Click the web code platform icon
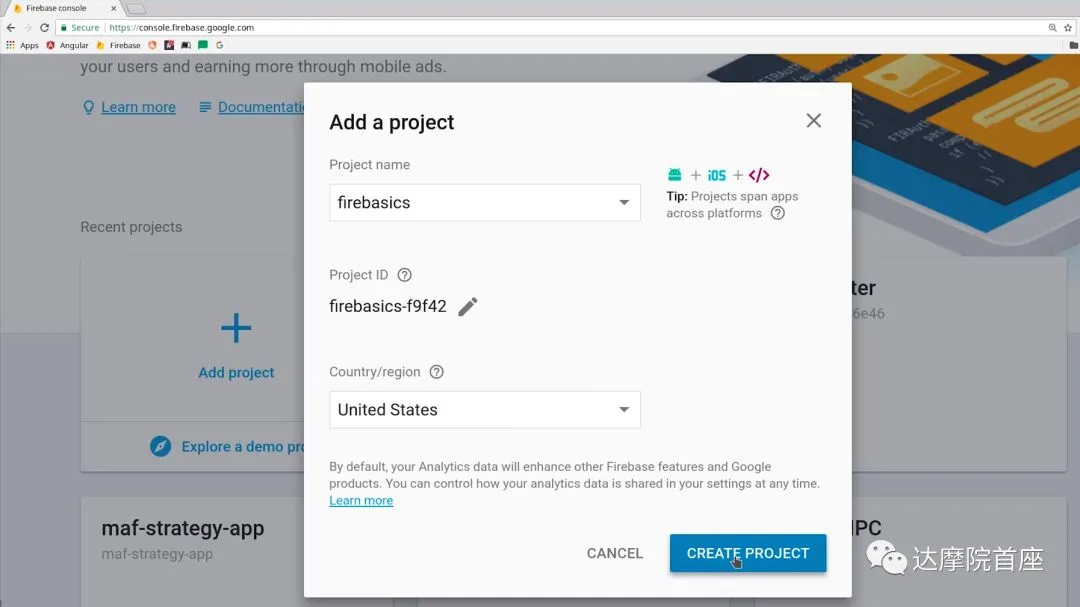Image resolution: width=1080 pixels, height=607 pixels. (759, 175)
